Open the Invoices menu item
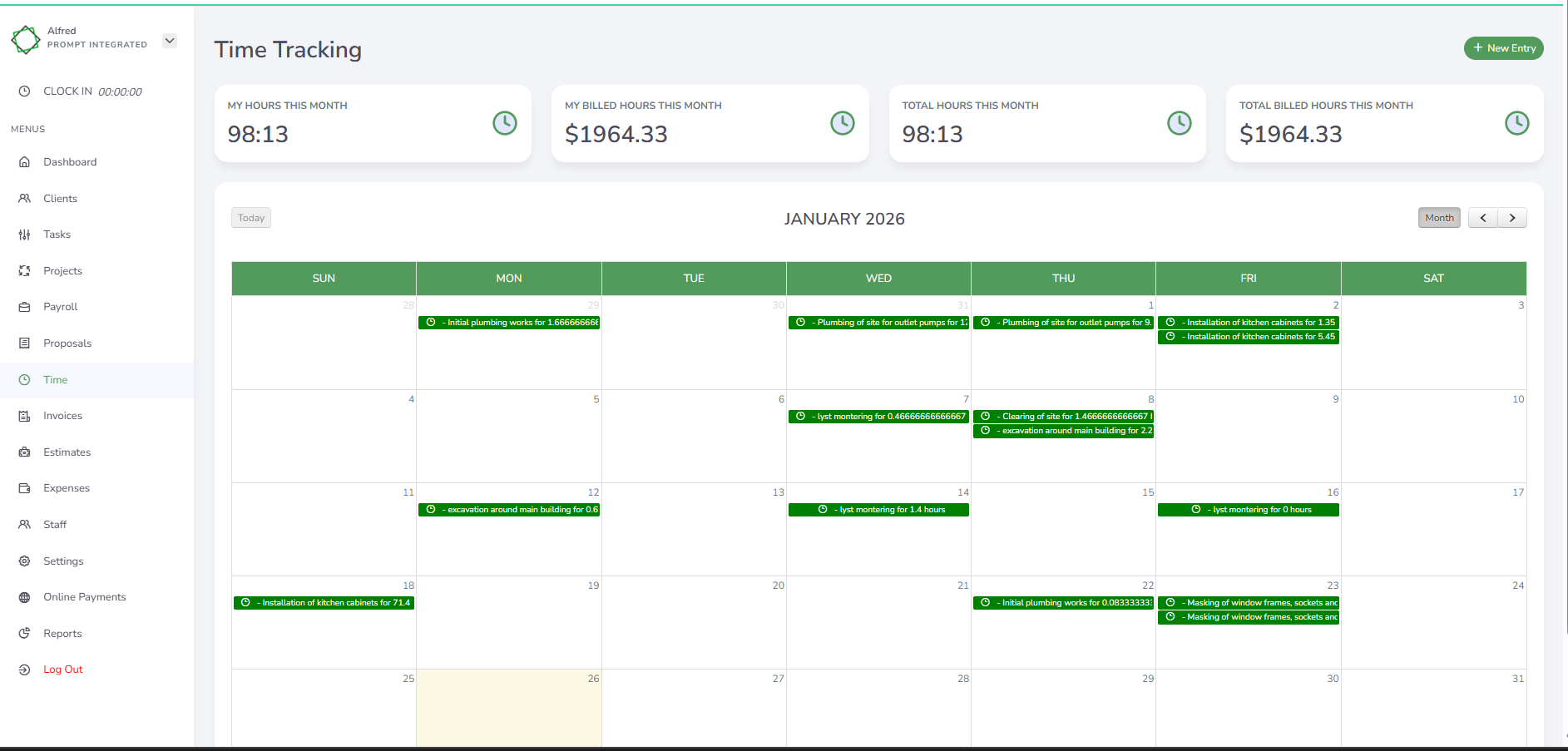1568x751 pixels. (62, 416)
